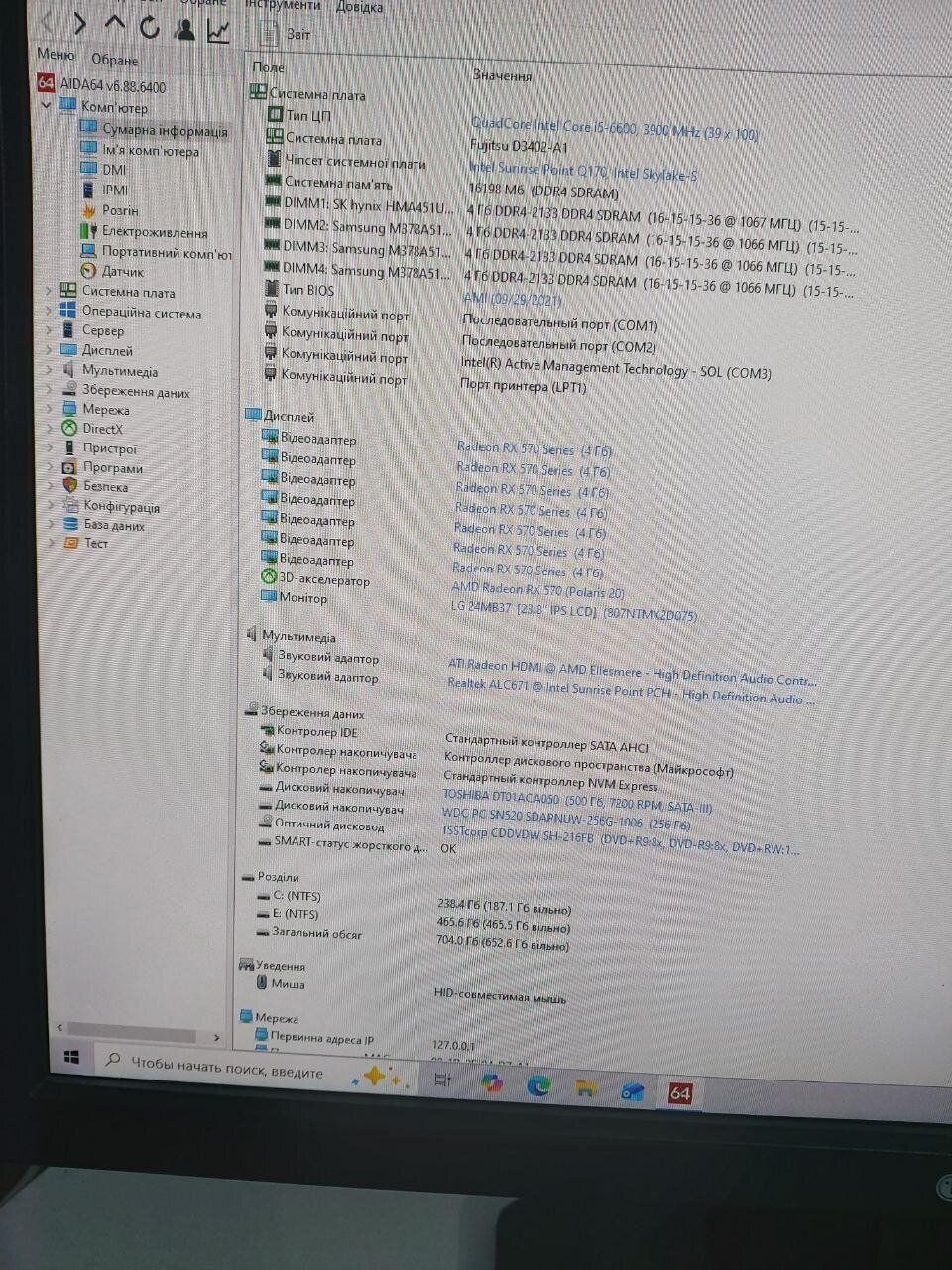Select the Датчик sensor tree item
The width and height of the screenshot is (952, 1270).
[x=122, y=271]
